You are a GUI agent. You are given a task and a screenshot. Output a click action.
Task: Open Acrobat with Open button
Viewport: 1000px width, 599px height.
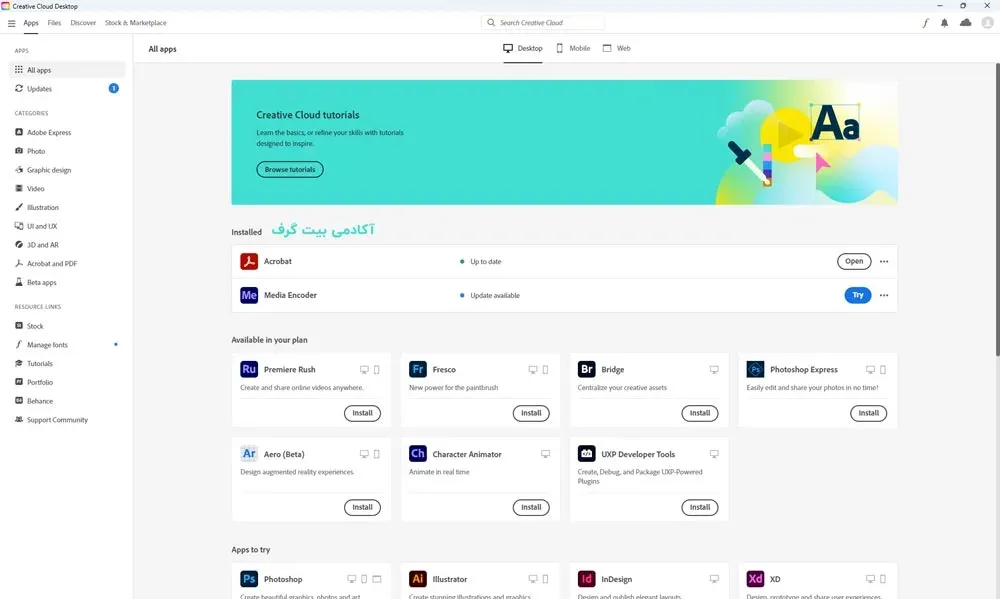coord(854,262)
